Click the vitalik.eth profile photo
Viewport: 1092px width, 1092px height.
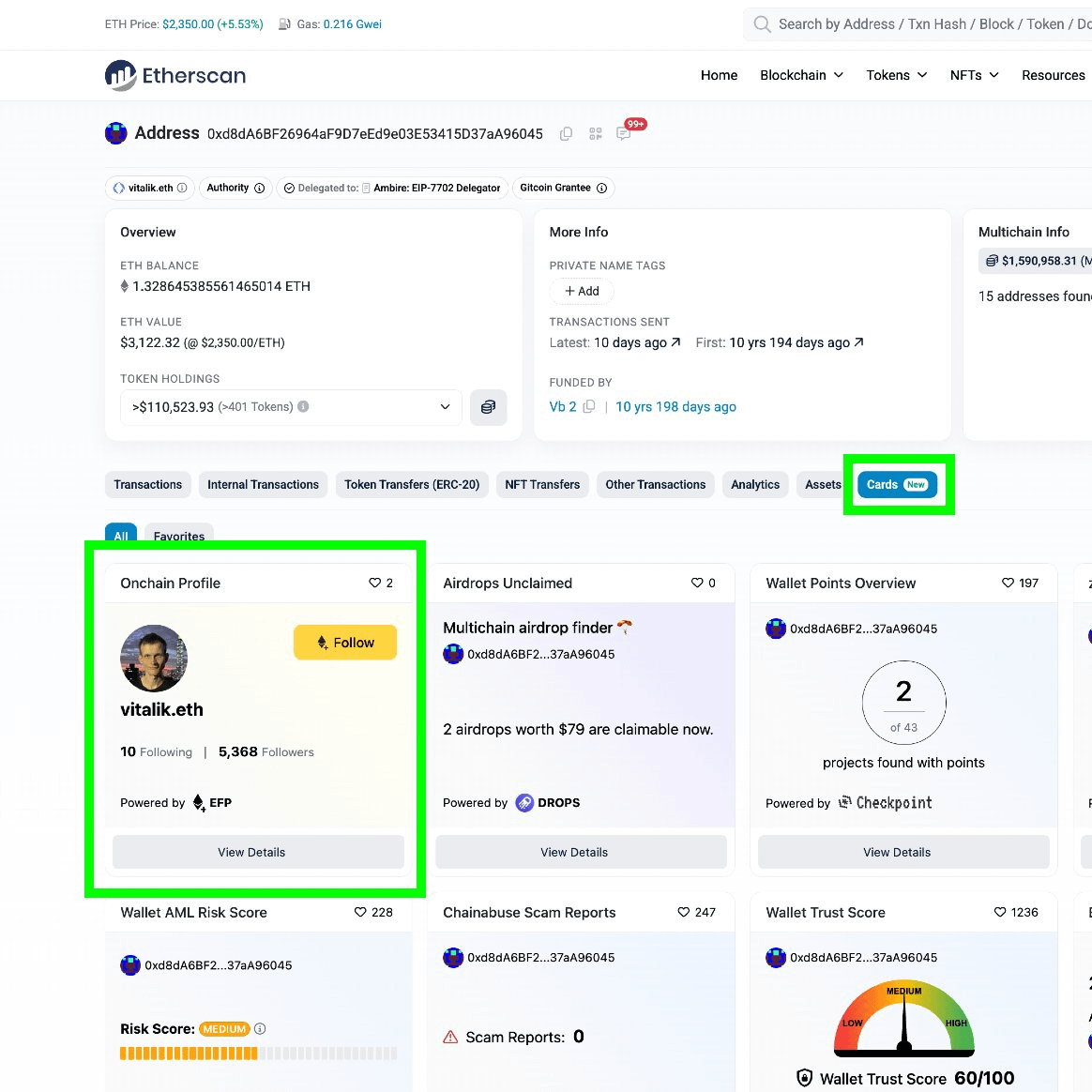[x=154, y=659]
